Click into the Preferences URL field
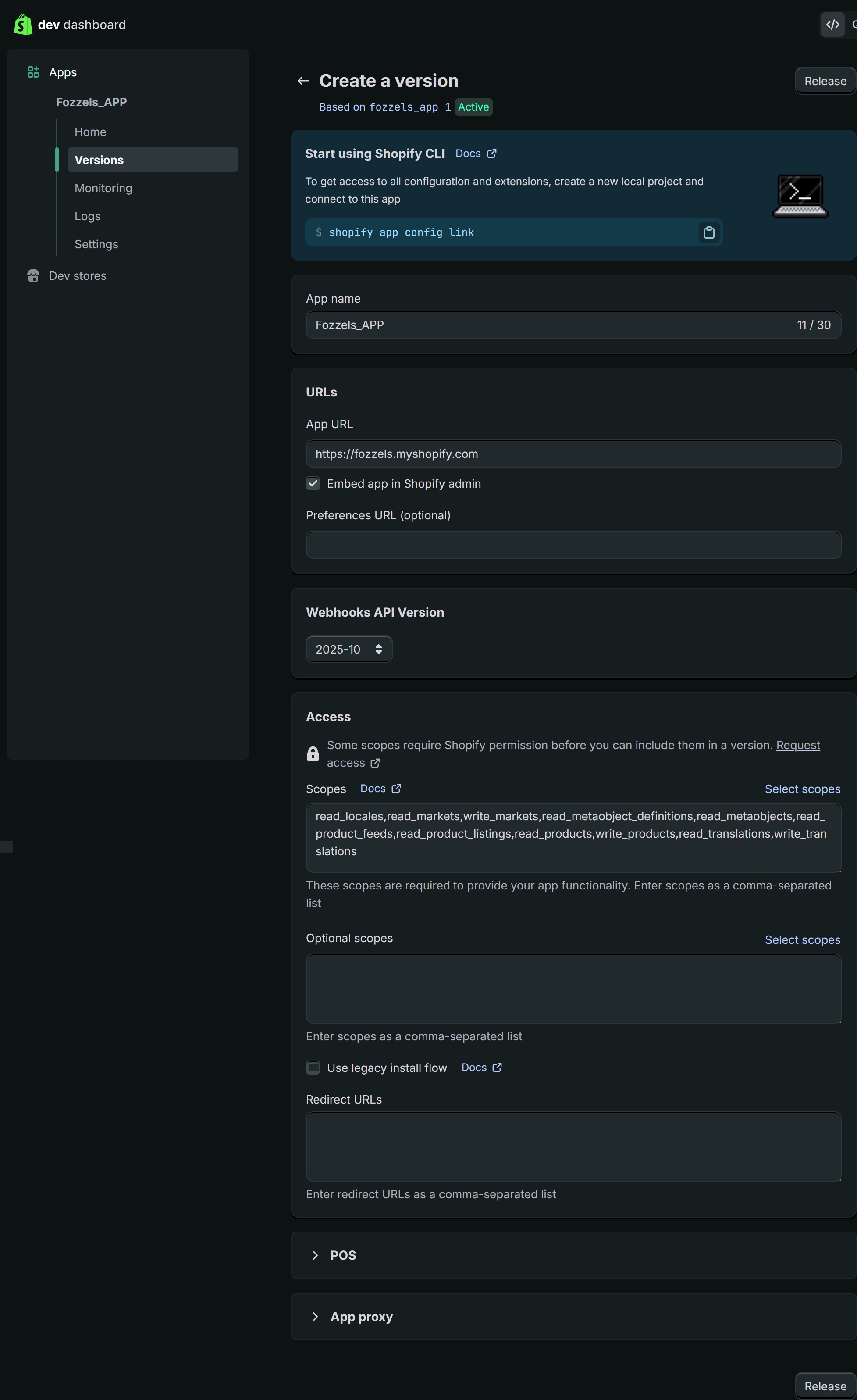Screen dimensions: 857x1400 pos(573,545)
